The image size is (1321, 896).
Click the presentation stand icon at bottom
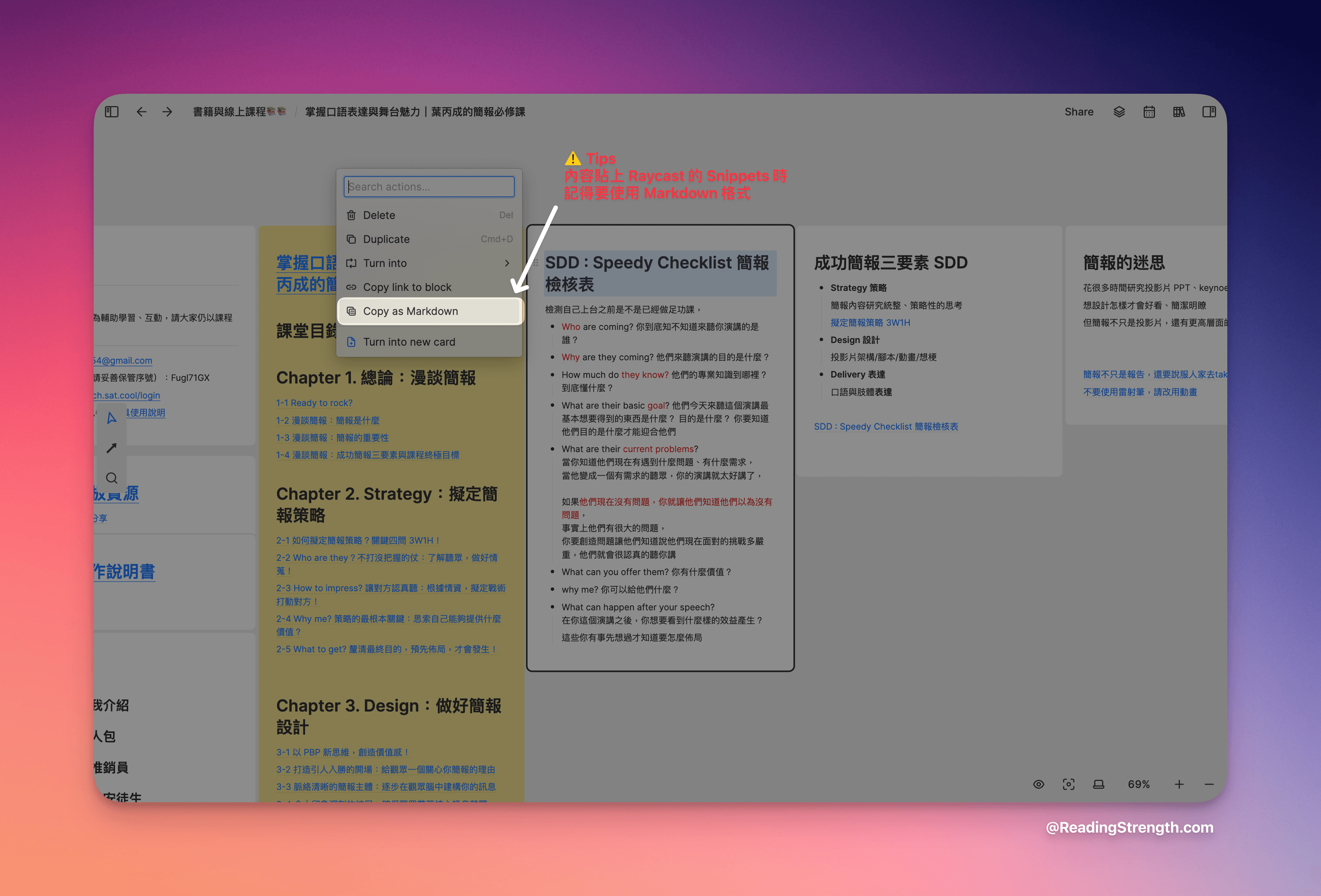click(1099, 784)
